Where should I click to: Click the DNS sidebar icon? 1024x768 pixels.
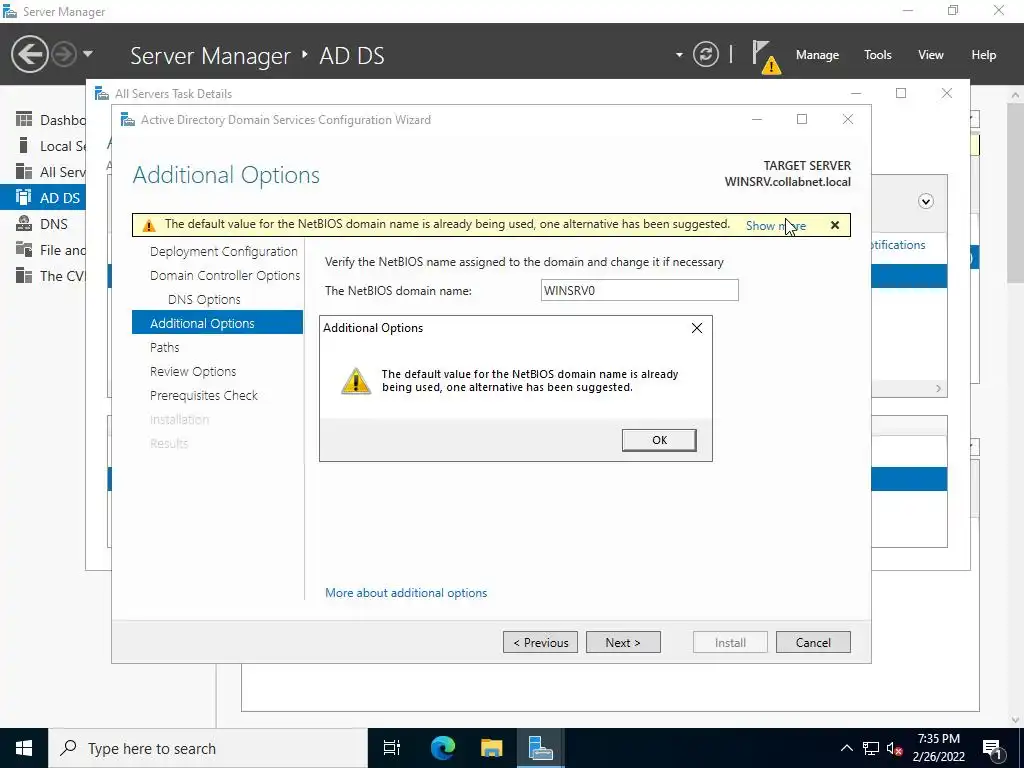[24, 223]
